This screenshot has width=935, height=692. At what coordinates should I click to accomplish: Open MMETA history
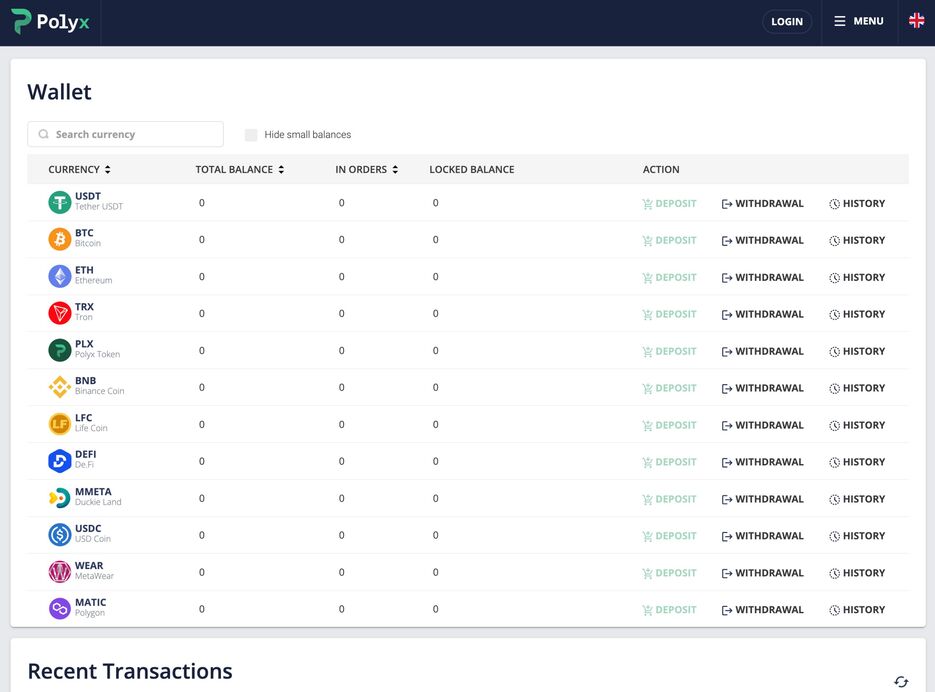pyautogui.click(x=857, y=499)
